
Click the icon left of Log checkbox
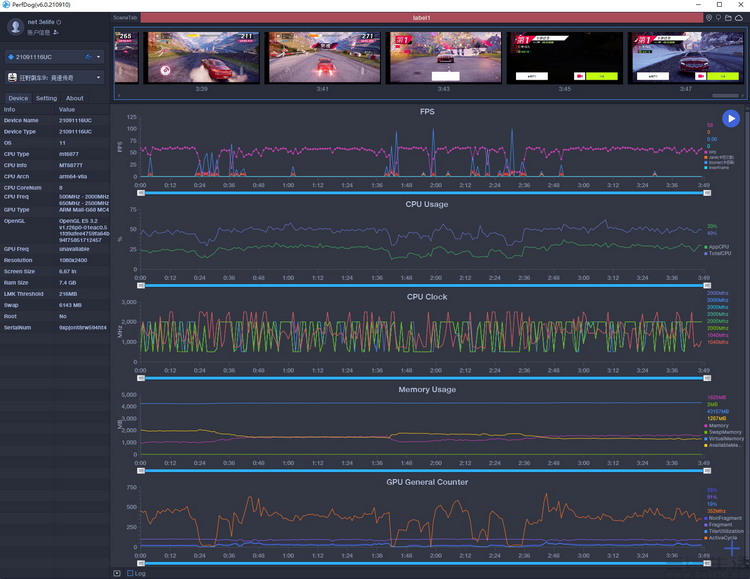point(117,573)
